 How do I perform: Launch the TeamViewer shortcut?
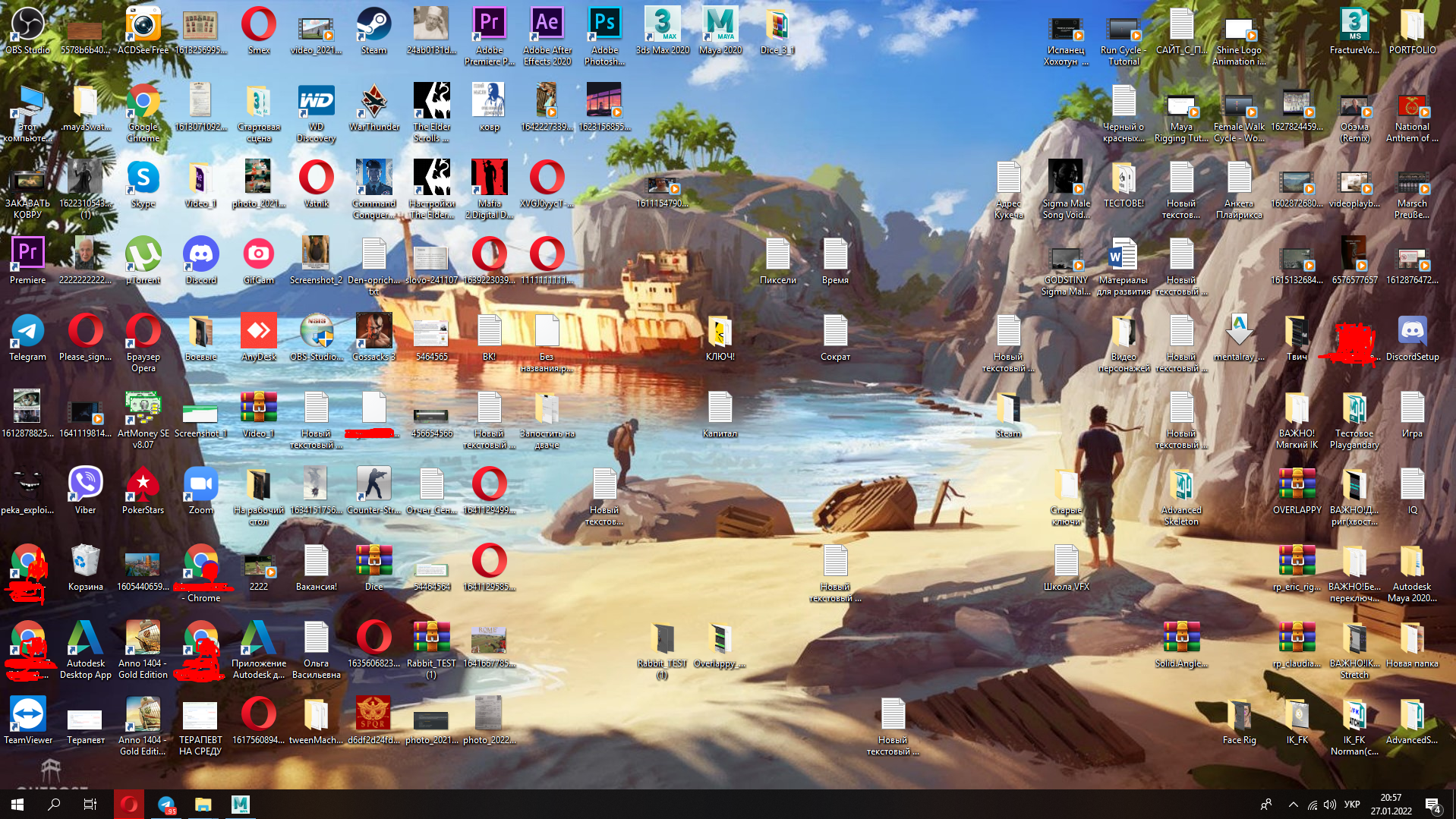27,720
